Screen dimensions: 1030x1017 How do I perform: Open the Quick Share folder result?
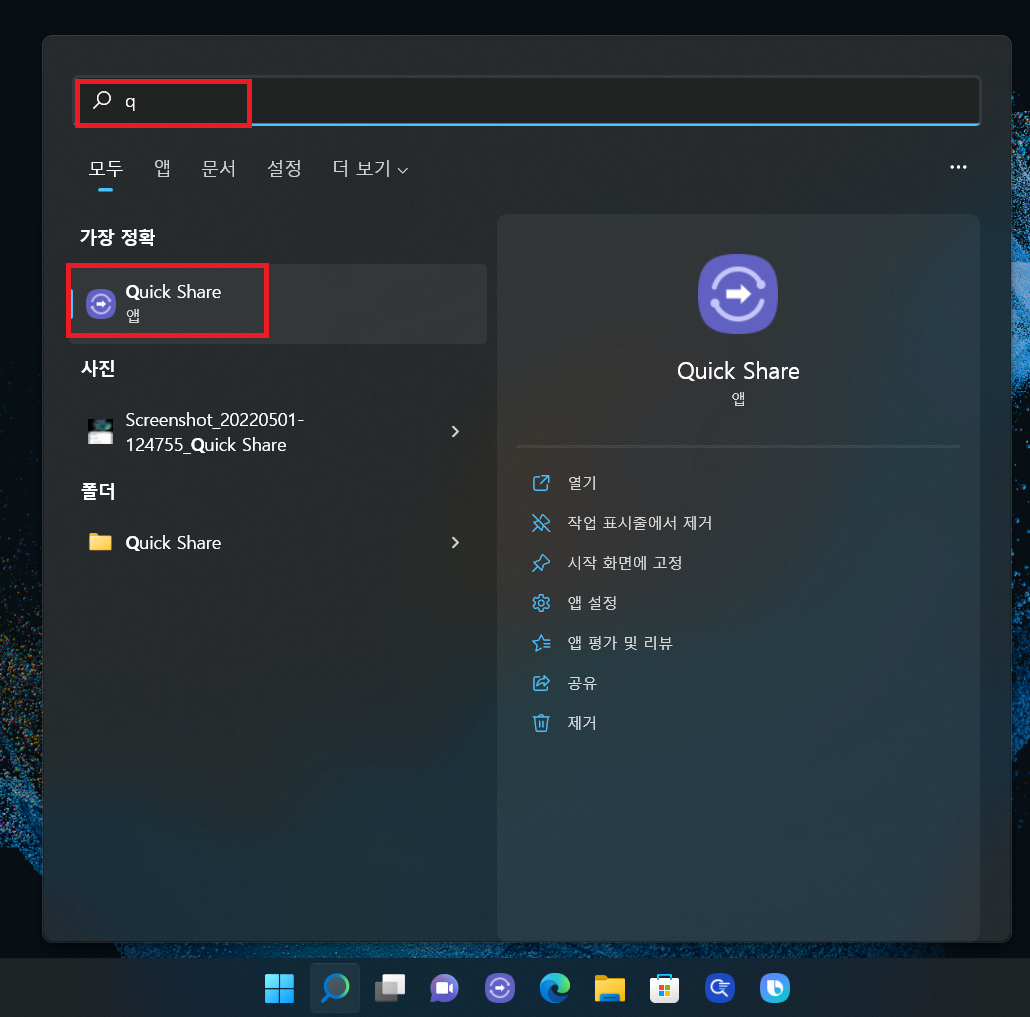pyautogui.click(x=279, y=543)
